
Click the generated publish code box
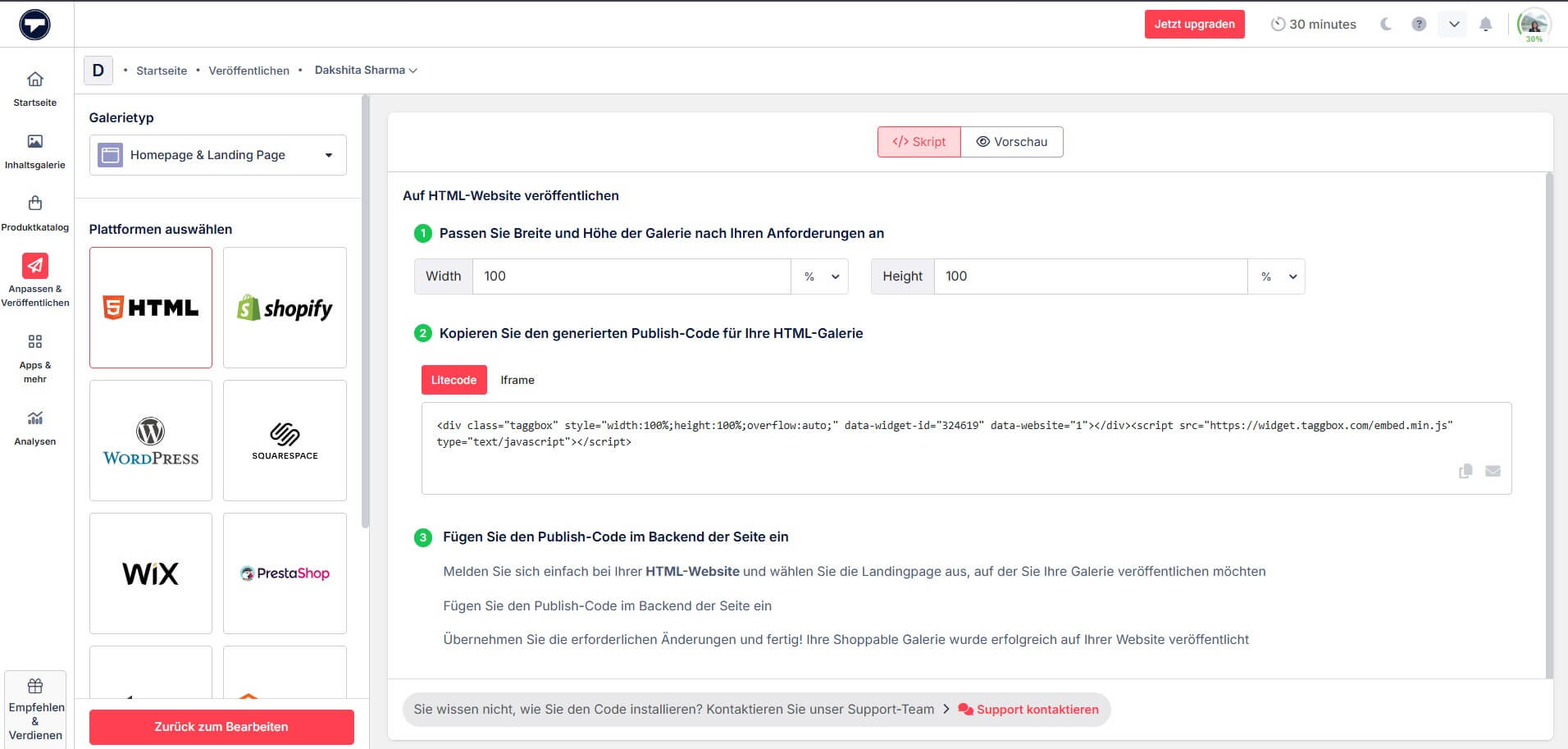(x=966, y=448)
